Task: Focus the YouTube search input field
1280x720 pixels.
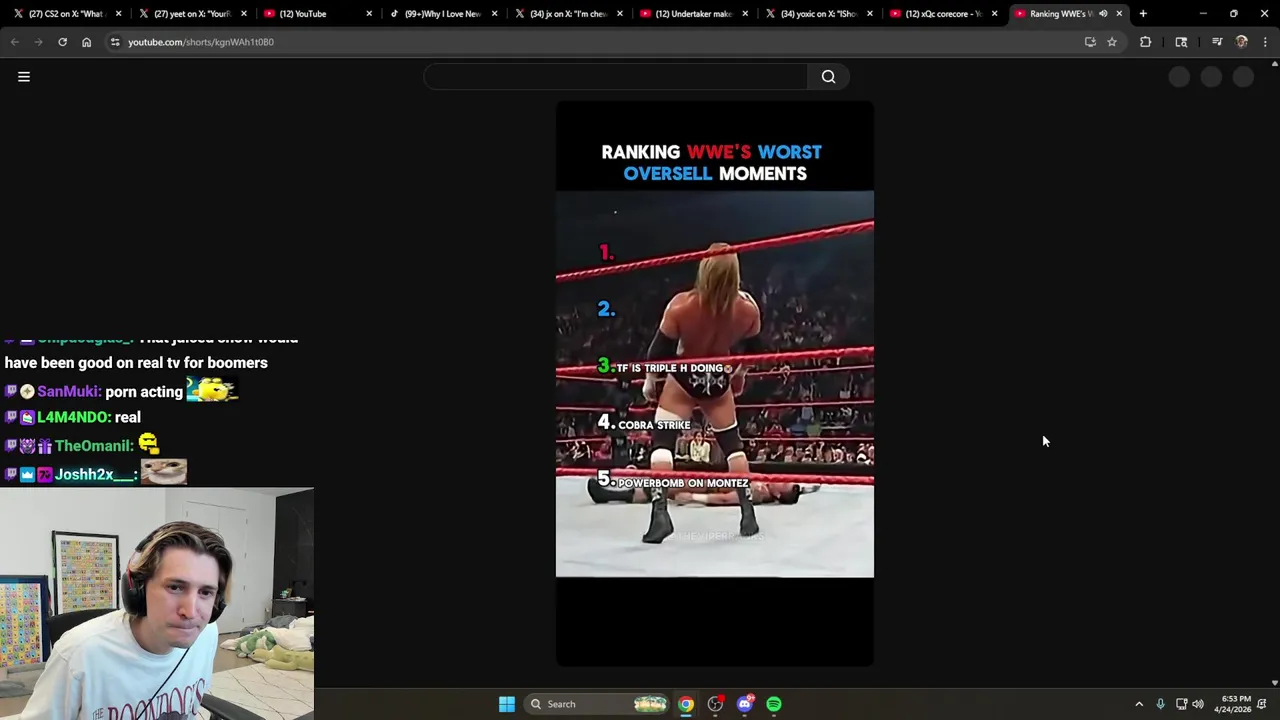Action: click(615, 77)
